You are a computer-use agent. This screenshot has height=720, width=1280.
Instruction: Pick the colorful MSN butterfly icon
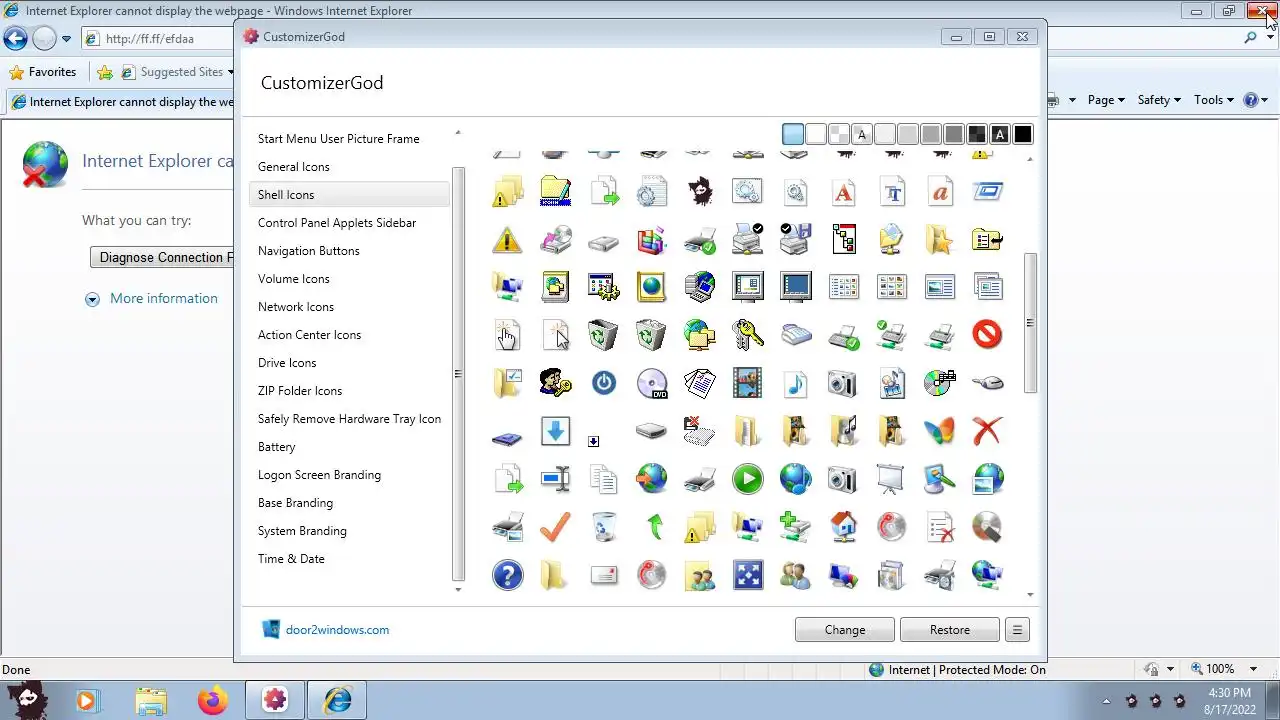939,431
